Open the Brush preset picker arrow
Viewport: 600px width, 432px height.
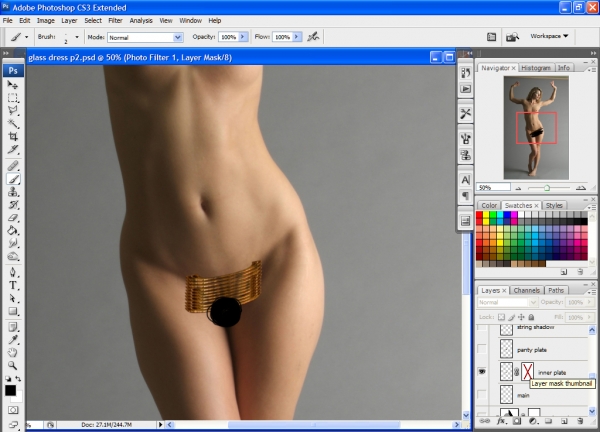pos(77,37)
